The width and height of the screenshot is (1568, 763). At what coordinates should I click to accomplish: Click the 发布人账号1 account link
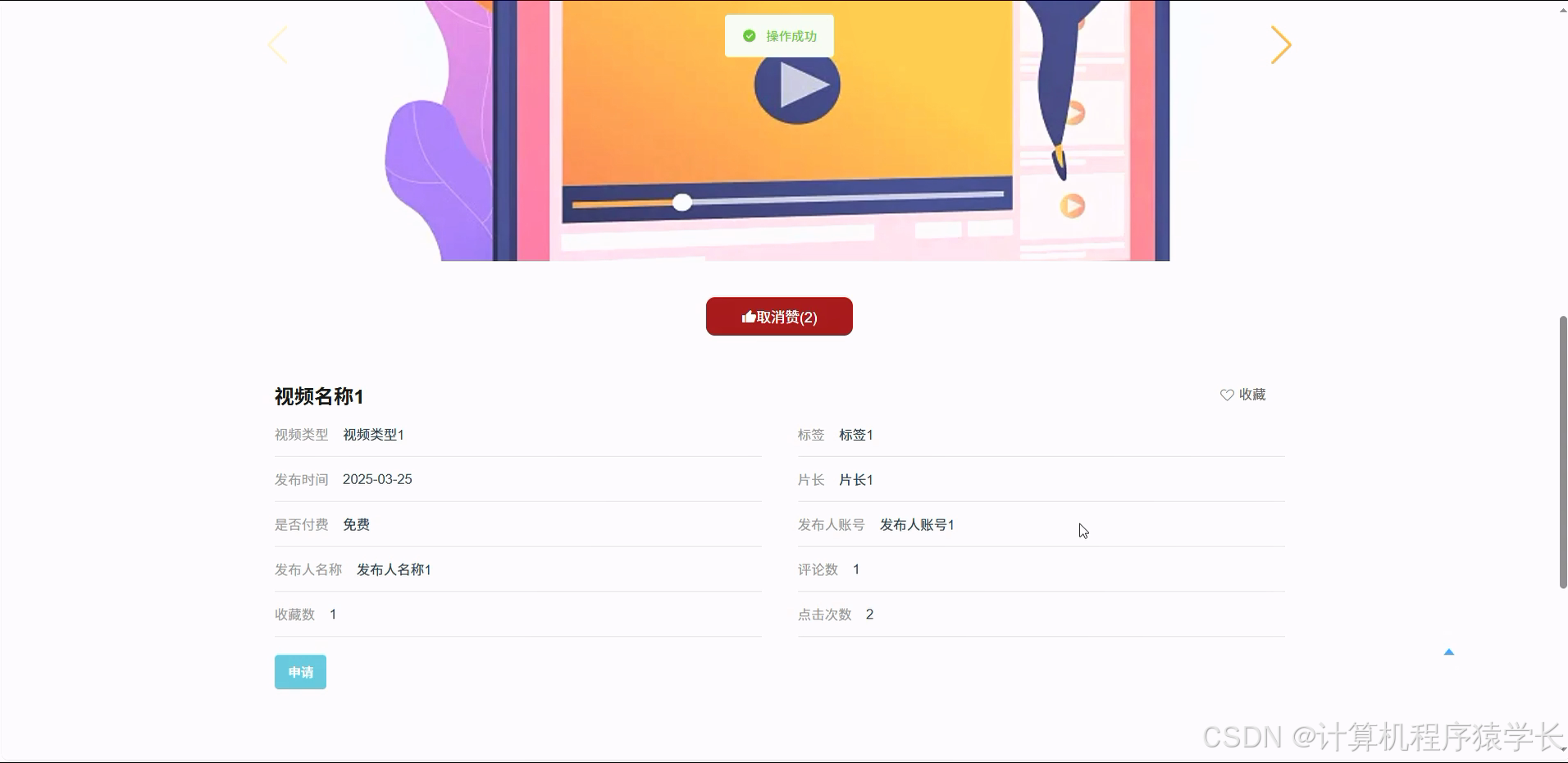(x=916, y=524)
